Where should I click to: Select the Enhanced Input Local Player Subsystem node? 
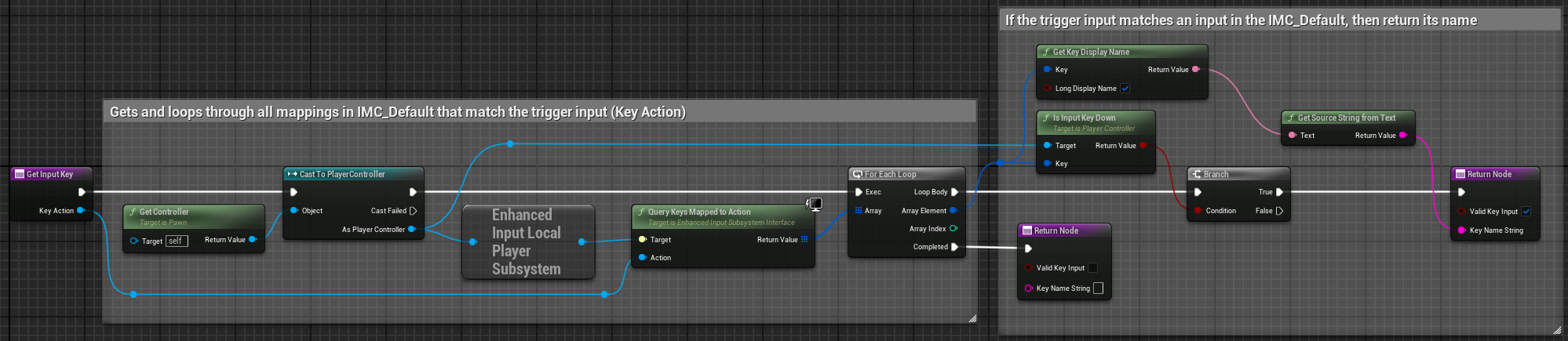[527, 241]
